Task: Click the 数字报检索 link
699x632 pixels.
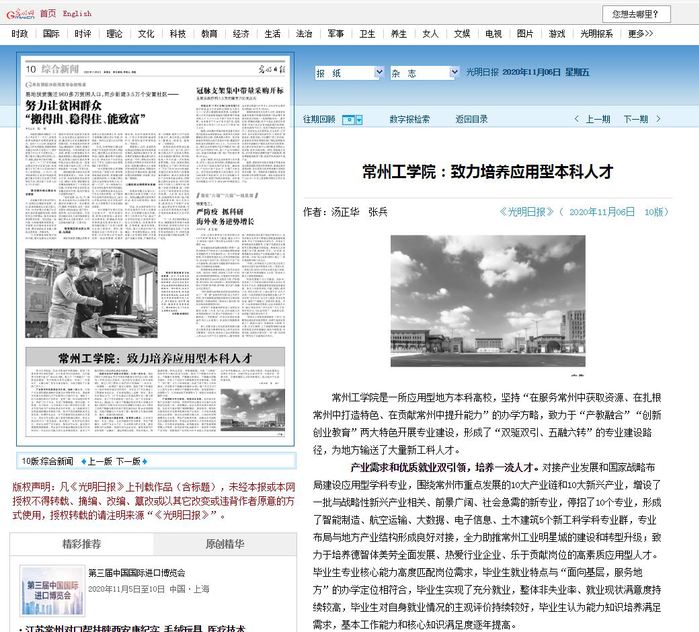Action: 409,119
